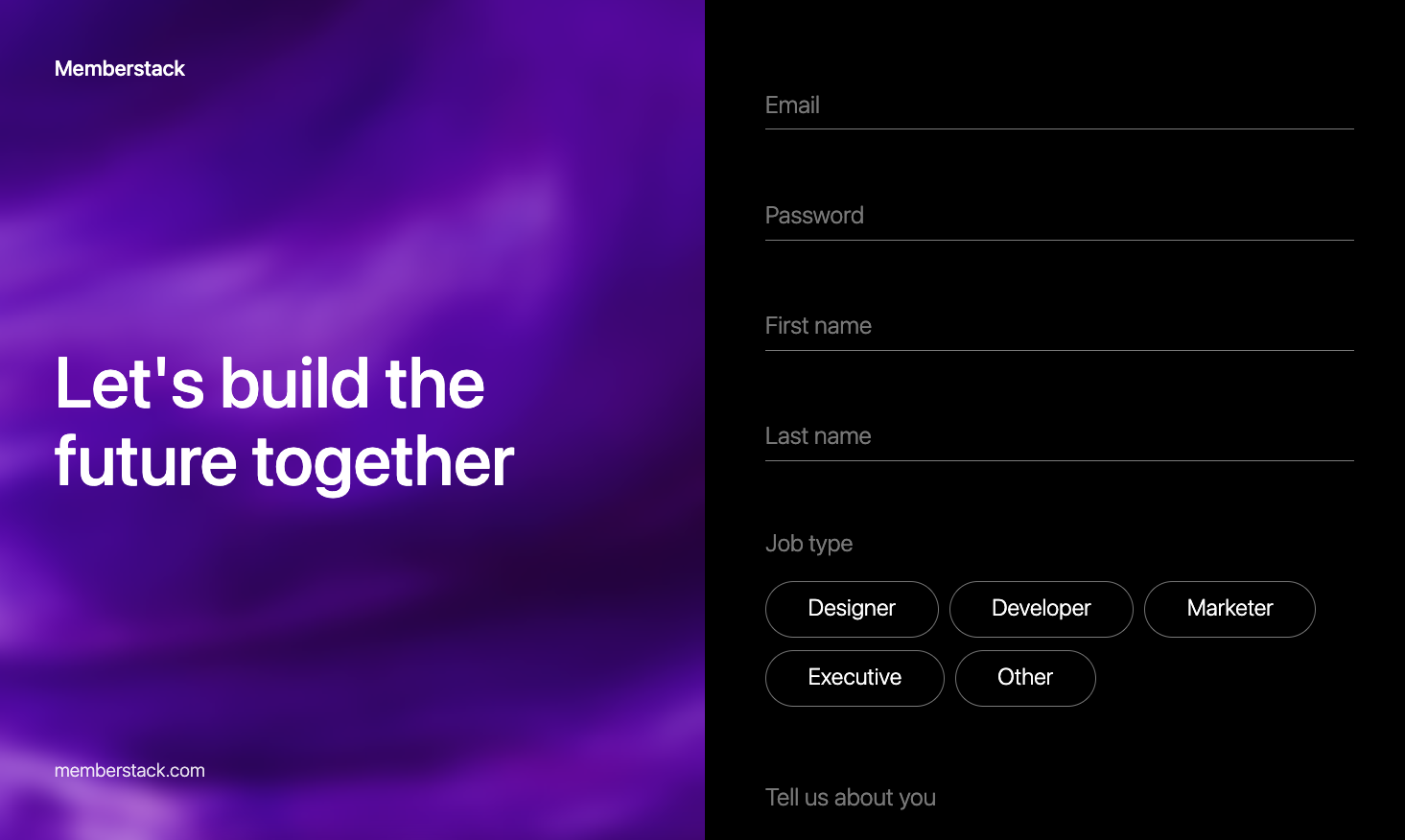Click the First name field
1405x840 pixels.
coord(1055,326)
